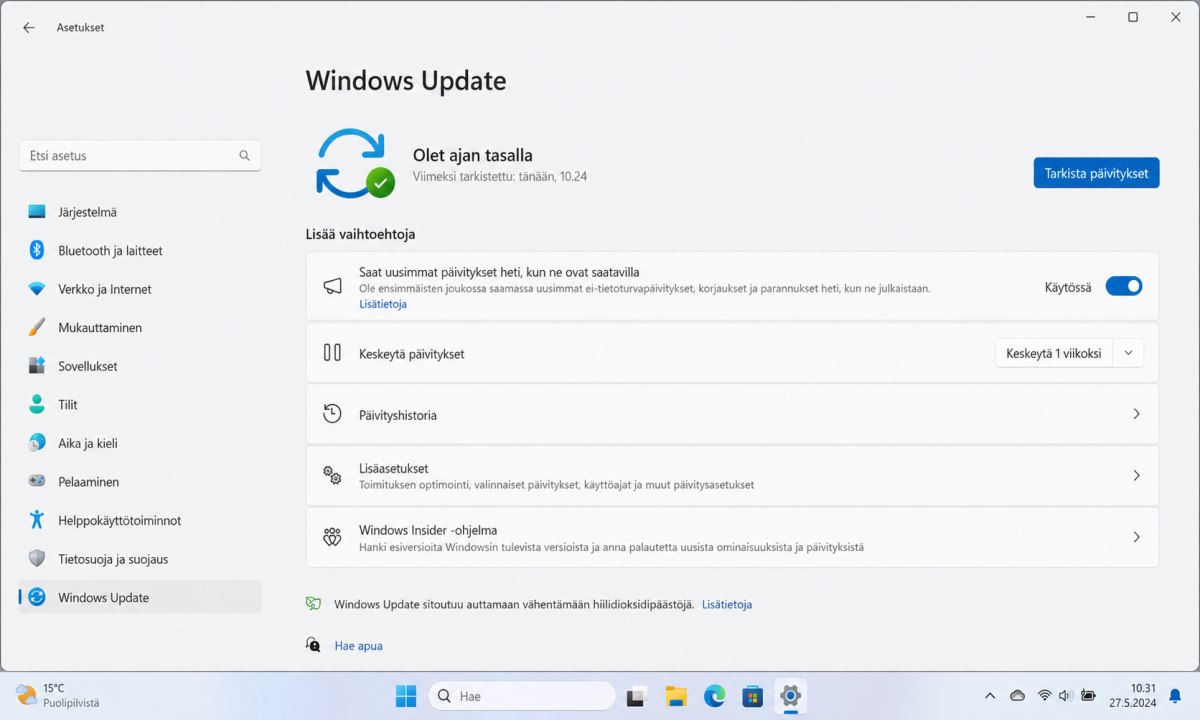
Task: Click the Sovellukset apps icon
Action: tap(37, 366)
